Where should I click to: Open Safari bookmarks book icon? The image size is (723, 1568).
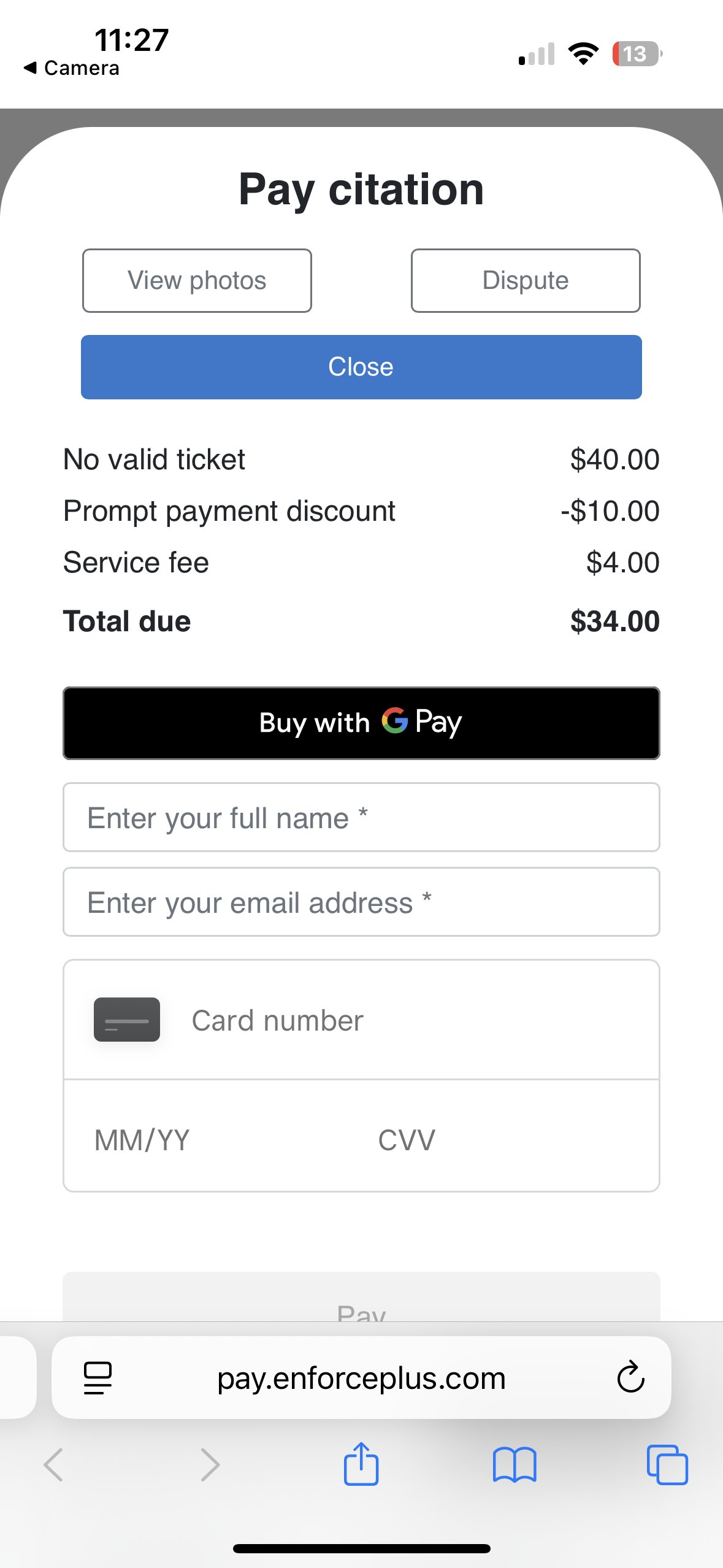[515, 1465]
